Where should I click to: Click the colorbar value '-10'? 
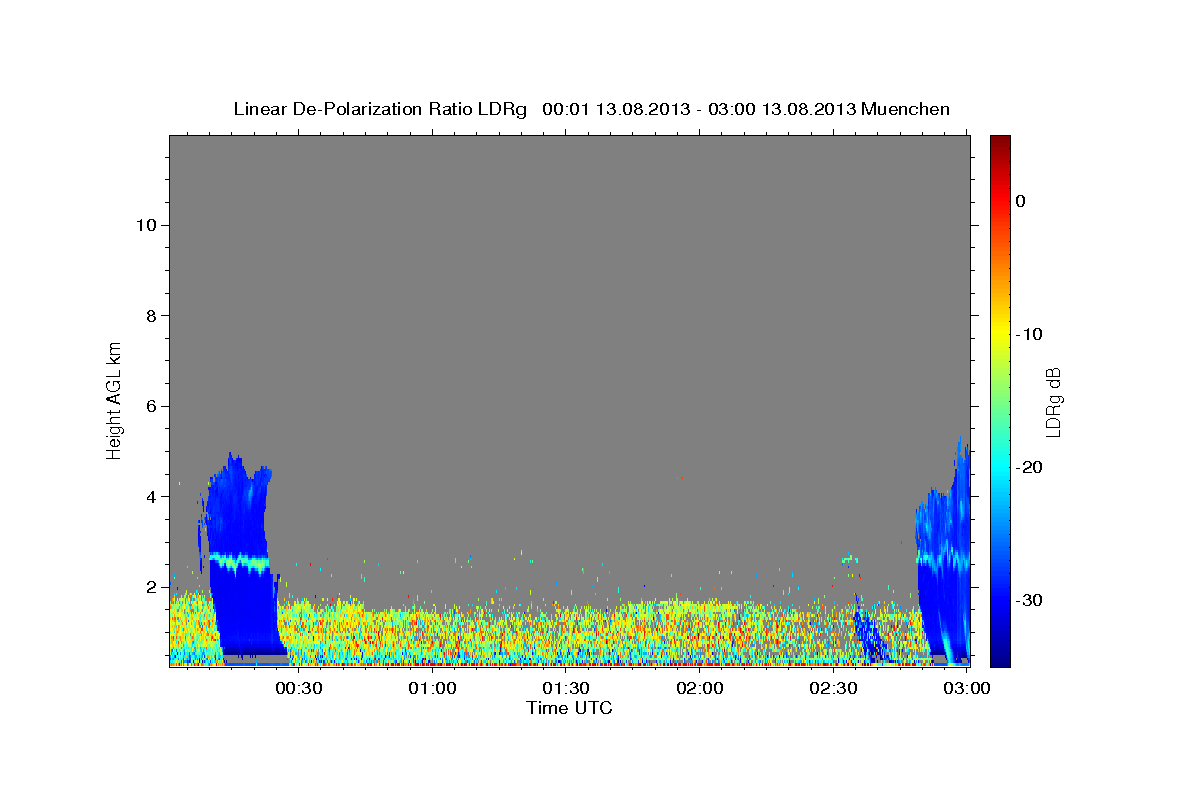click(1030, 334)
